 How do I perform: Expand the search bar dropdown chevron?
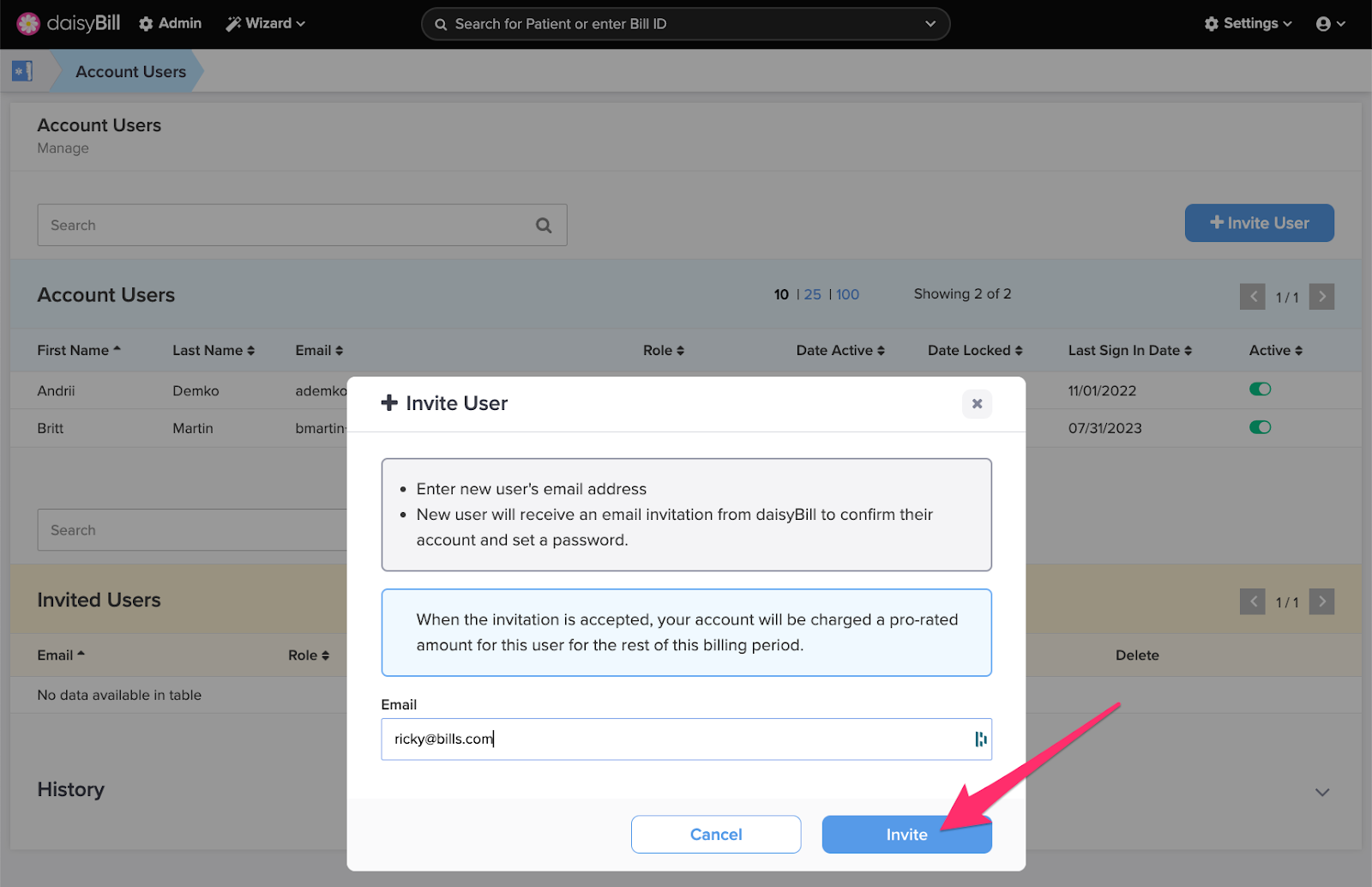pyautogui.click(x=930, y=24)
